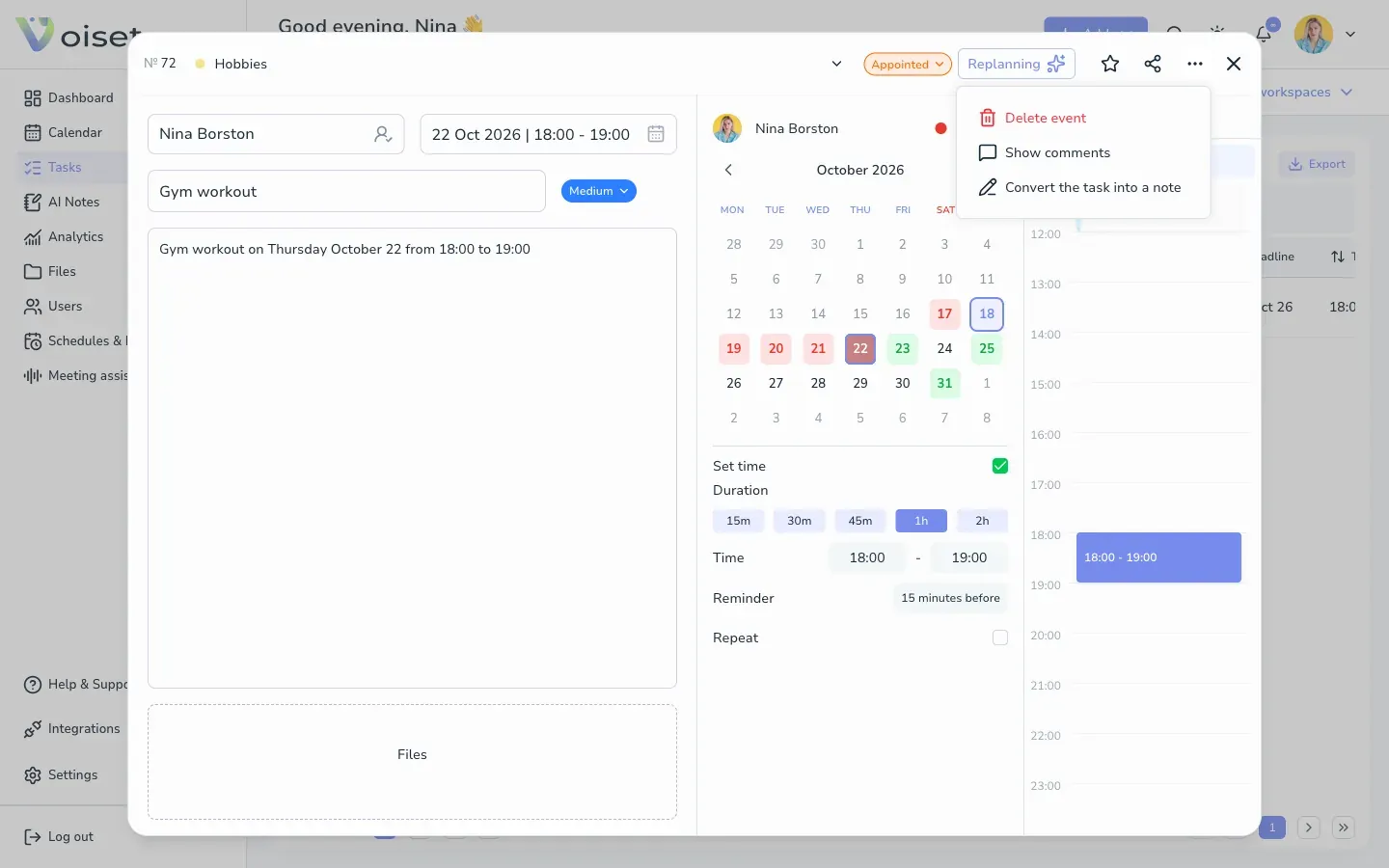
Task: Click the notifications bell icon
Action: click(1264, 35)
